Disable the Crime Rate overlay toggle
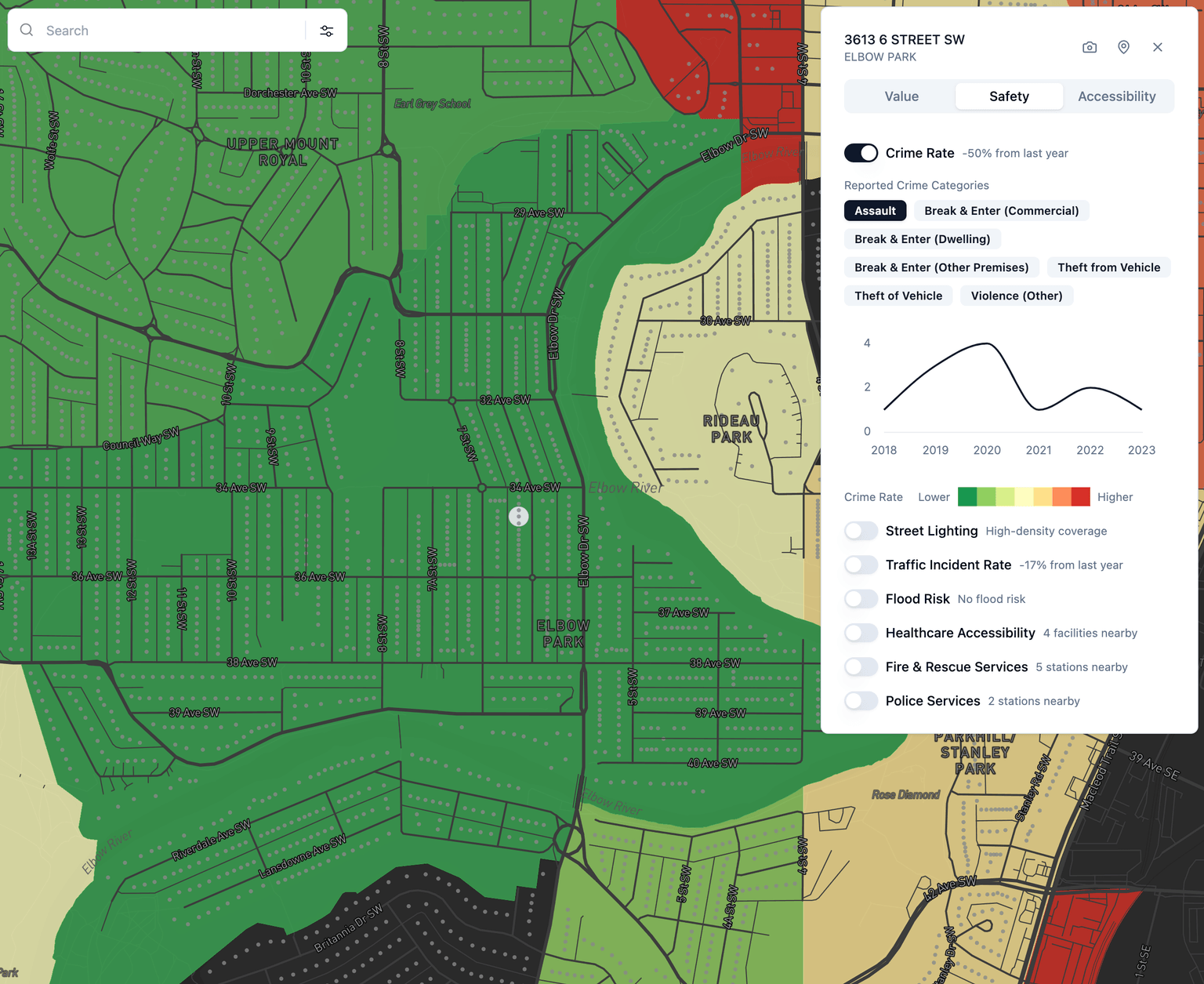 [x=861, y=153]
